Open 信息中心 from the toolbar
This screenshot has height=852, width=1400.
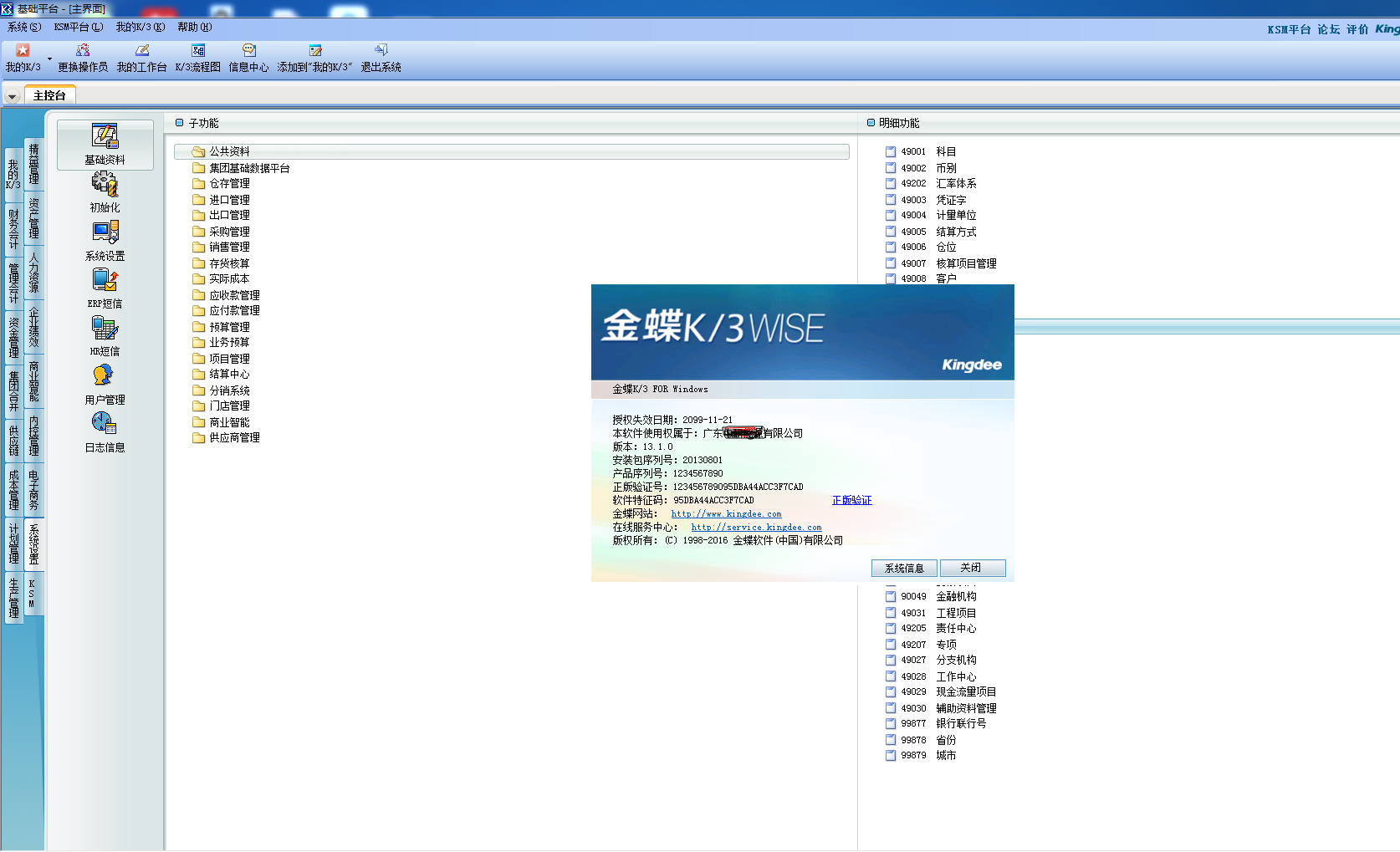[248, 56]
